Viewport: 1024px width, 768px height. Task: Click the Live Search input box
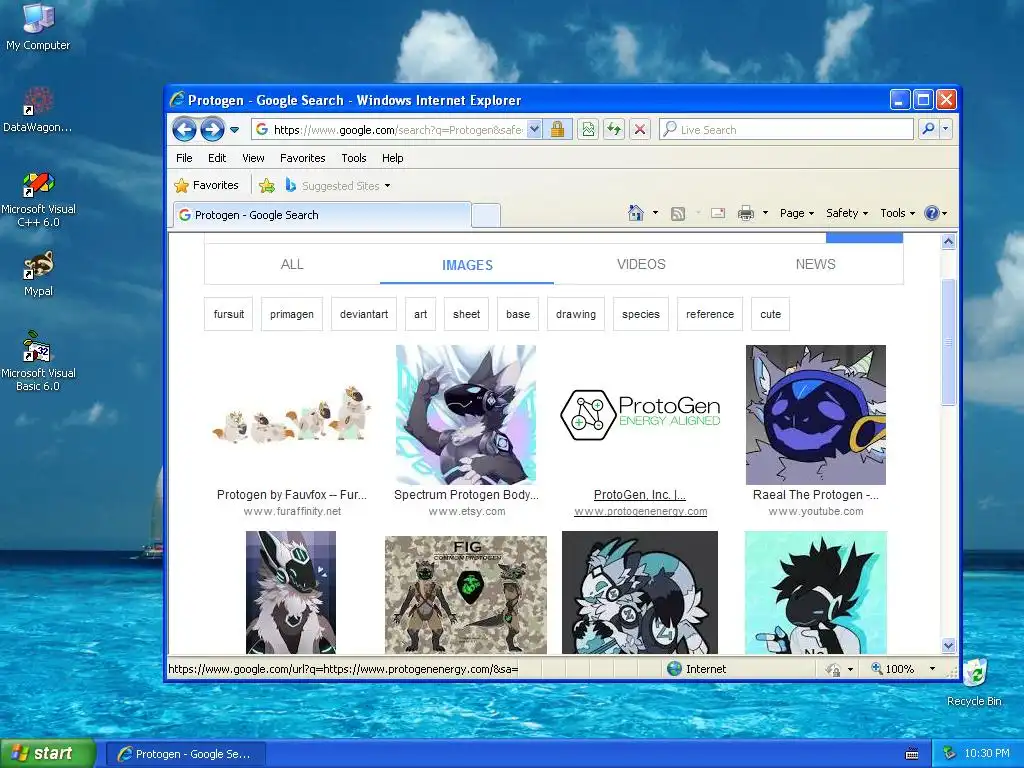click(x=786, y=129)
